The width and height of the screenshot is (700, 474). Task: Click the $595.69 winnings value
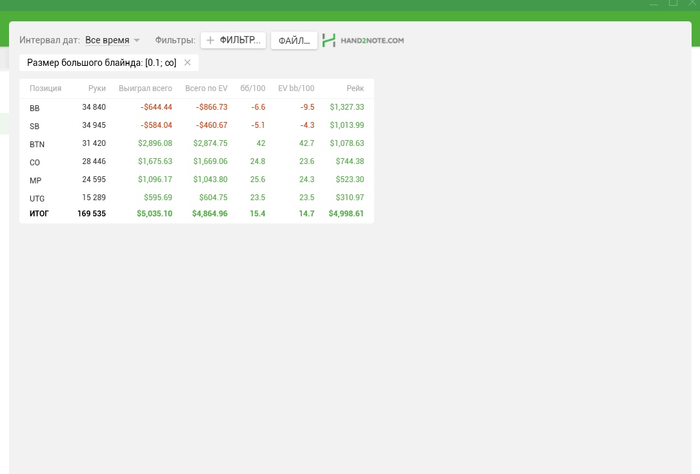[x=158, y=197]
